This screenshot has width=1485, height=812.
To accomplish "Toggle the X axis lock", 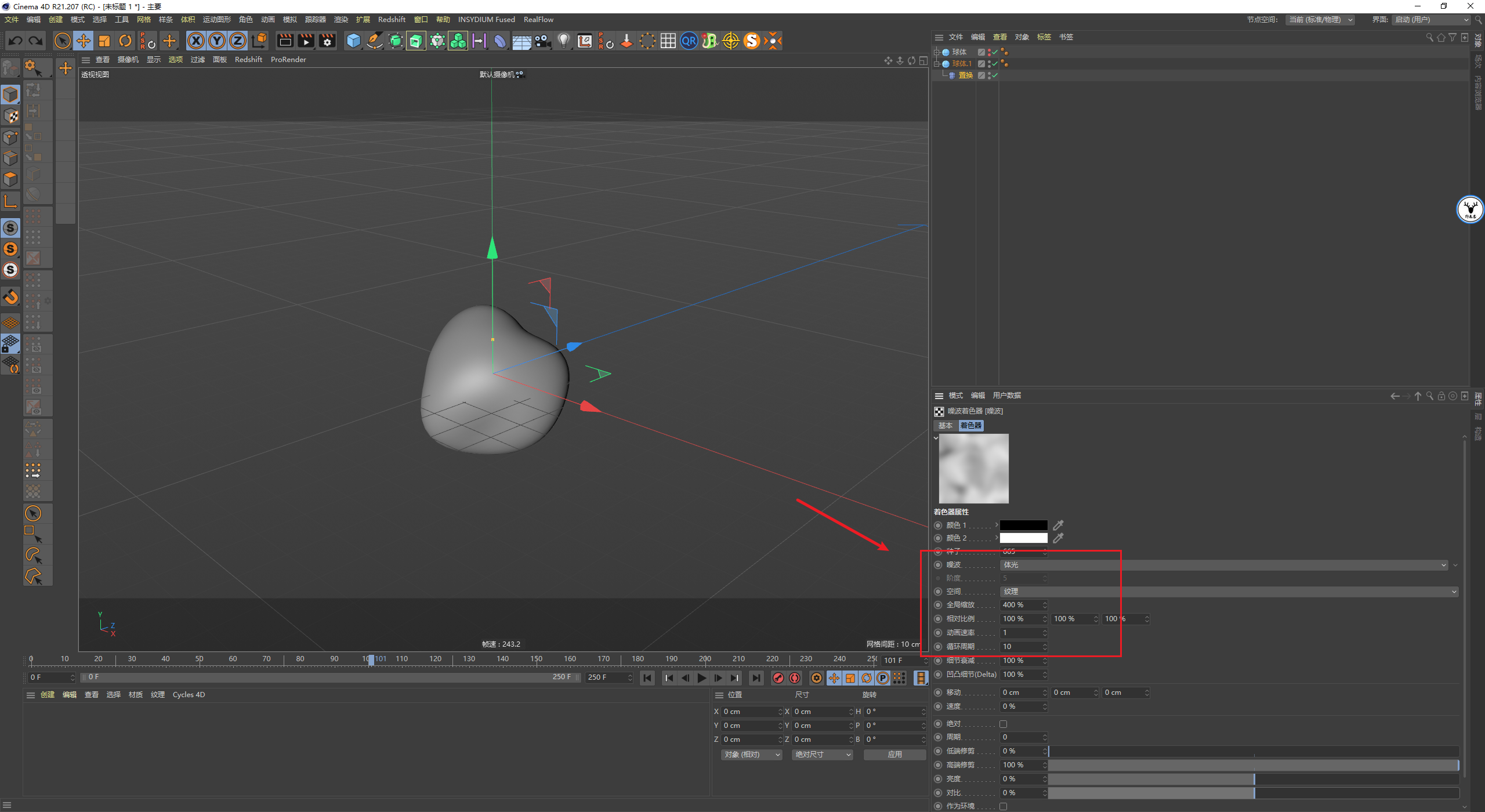I will (x=196, y=41).
